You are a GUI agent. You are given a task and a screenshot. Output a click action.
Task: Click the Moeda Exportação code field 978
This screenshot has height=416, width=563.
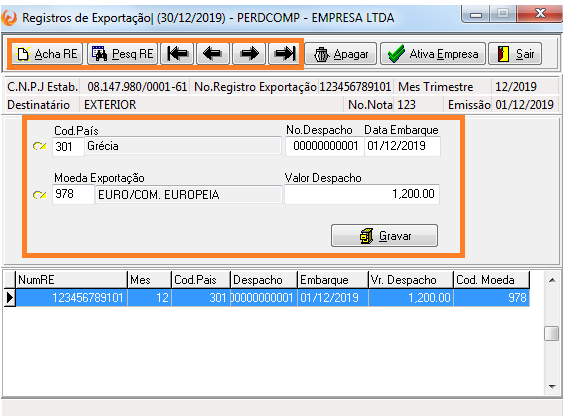point(73,195)
